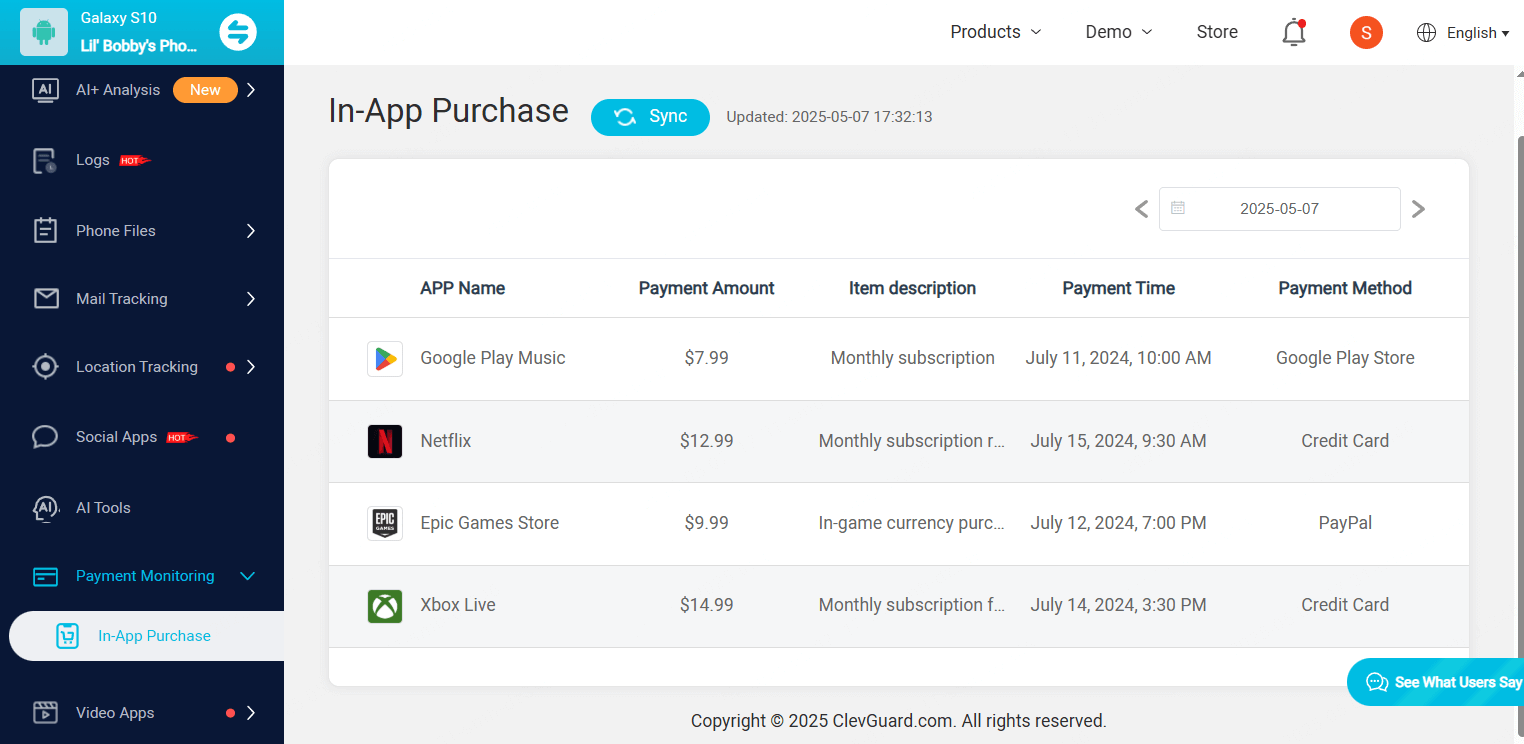Image resolution: width=1524 pixels, height=744 pixels.
Task: Click the Updated 2025-05-07 17:32:13 timestamp
Action: pyautogui.click(x=829, y=117)
